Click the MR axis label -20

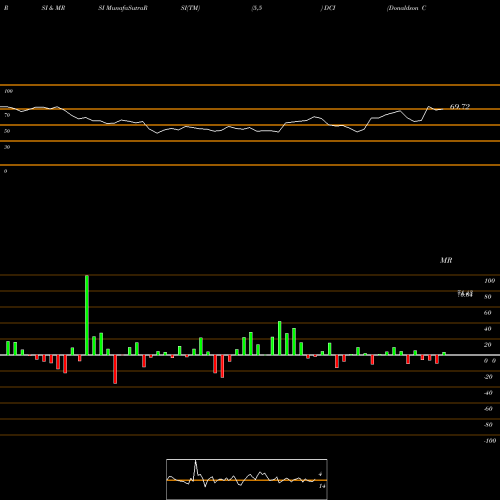click(x=488, y=377)
